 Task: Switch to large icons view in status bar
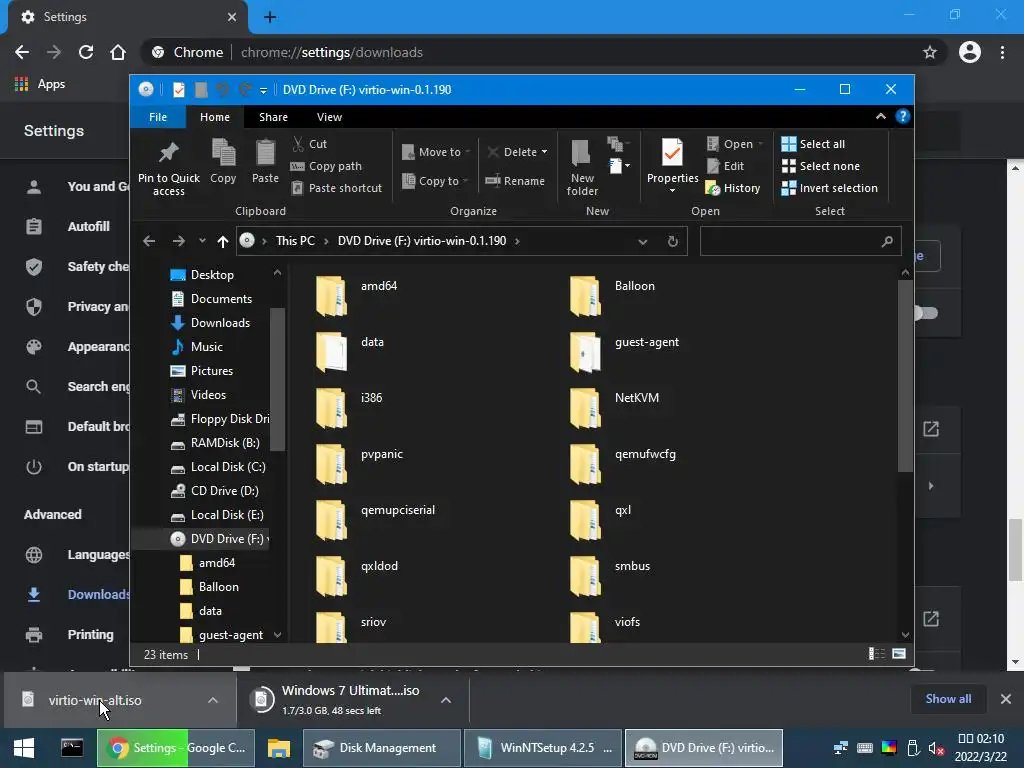pos(899,654)
